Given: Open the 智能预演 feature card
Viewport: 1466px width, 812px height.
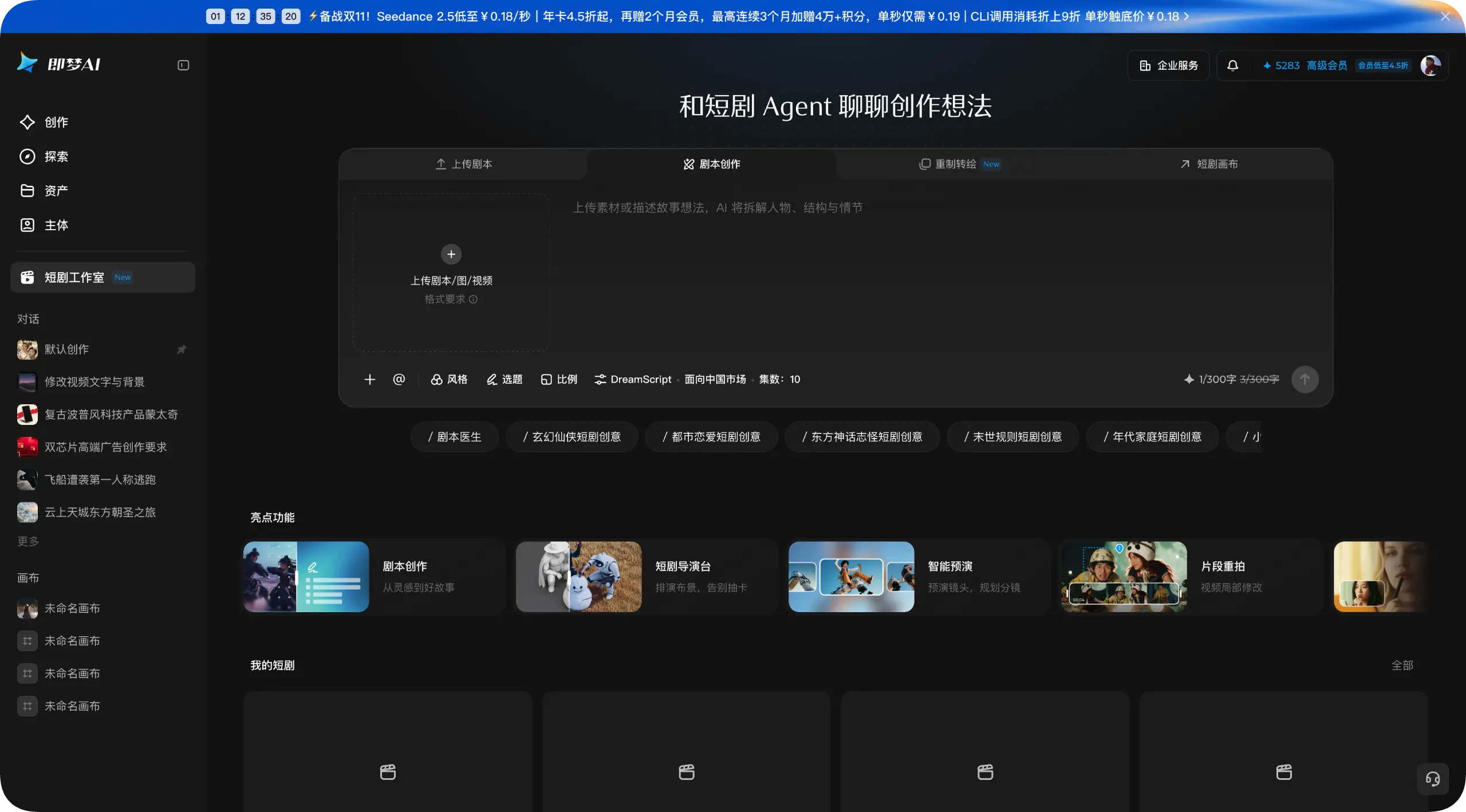Looking at the screenshot, I should point(920,577).
